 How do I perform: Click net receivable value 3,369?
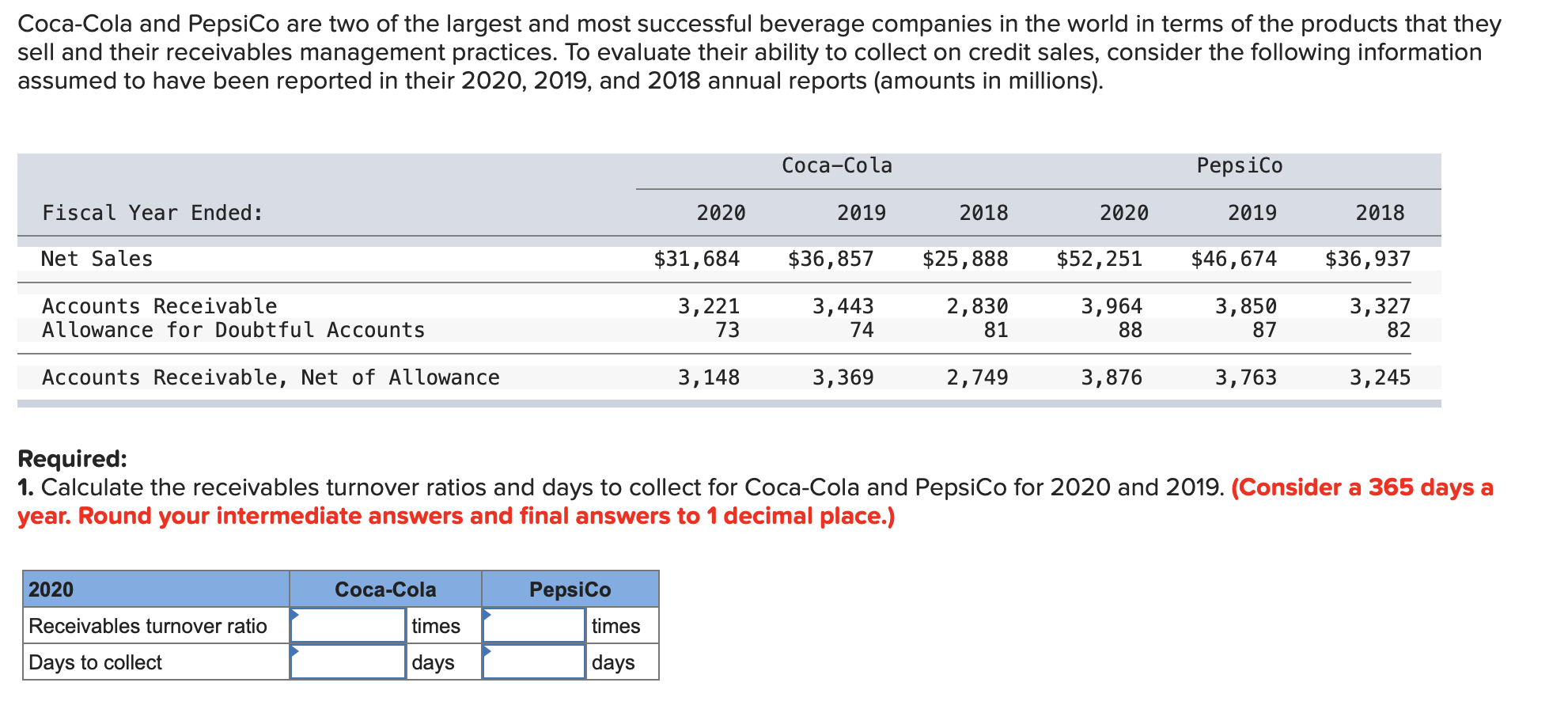pos(843,377)
